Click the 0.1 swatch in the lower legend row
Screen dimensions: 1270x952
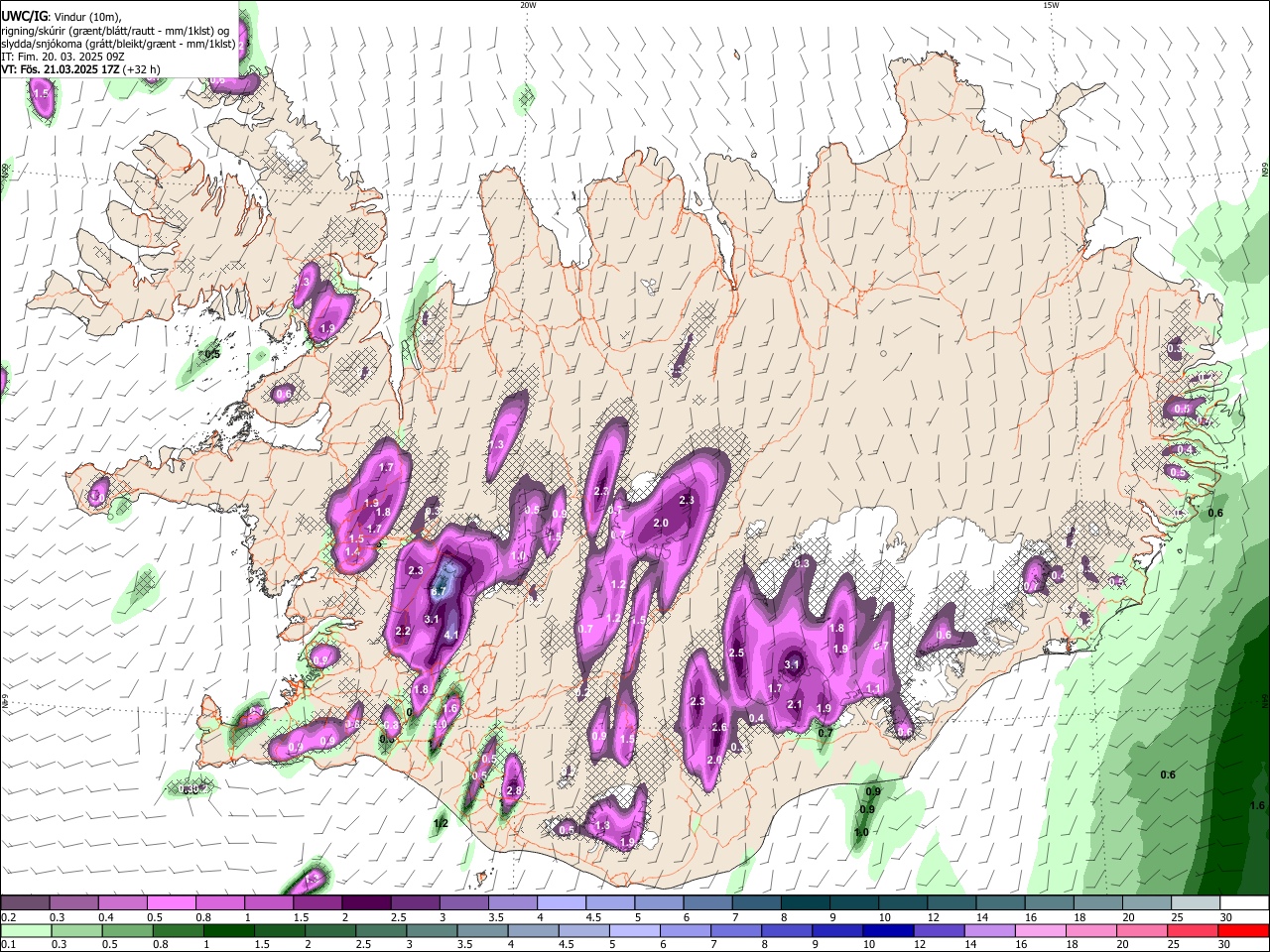tap(26, 931)
